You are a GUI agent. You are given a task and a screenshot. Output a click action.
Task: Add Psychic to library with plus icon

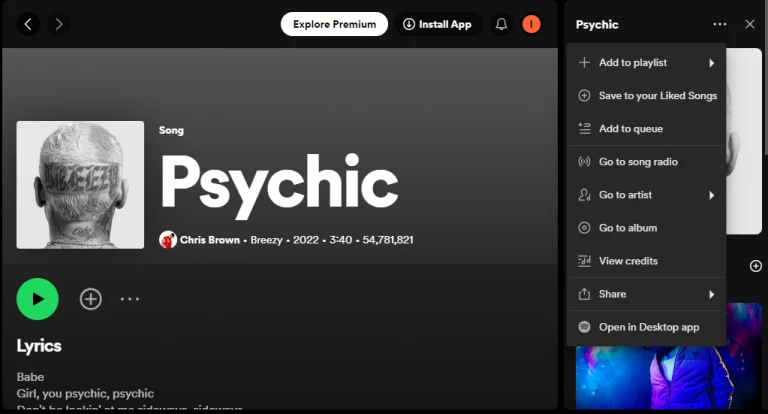(x=91, y=298)
